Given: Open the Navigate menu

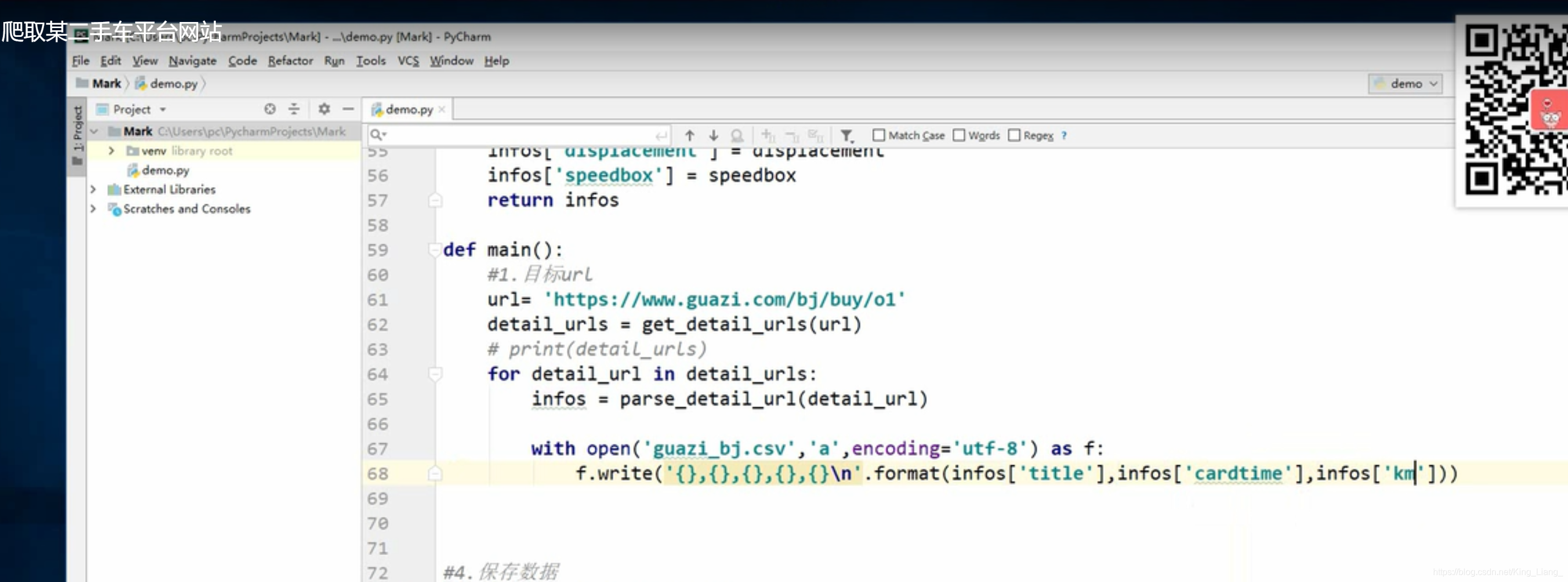Looking at the screenshot, I should pyautogui.click(x=192, y=61).
